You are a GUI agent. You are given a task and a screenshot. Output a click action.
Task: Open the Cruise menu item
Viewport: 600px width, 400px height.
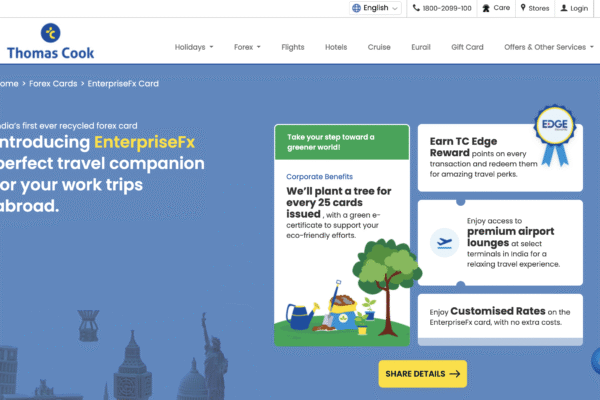[379, 47]
